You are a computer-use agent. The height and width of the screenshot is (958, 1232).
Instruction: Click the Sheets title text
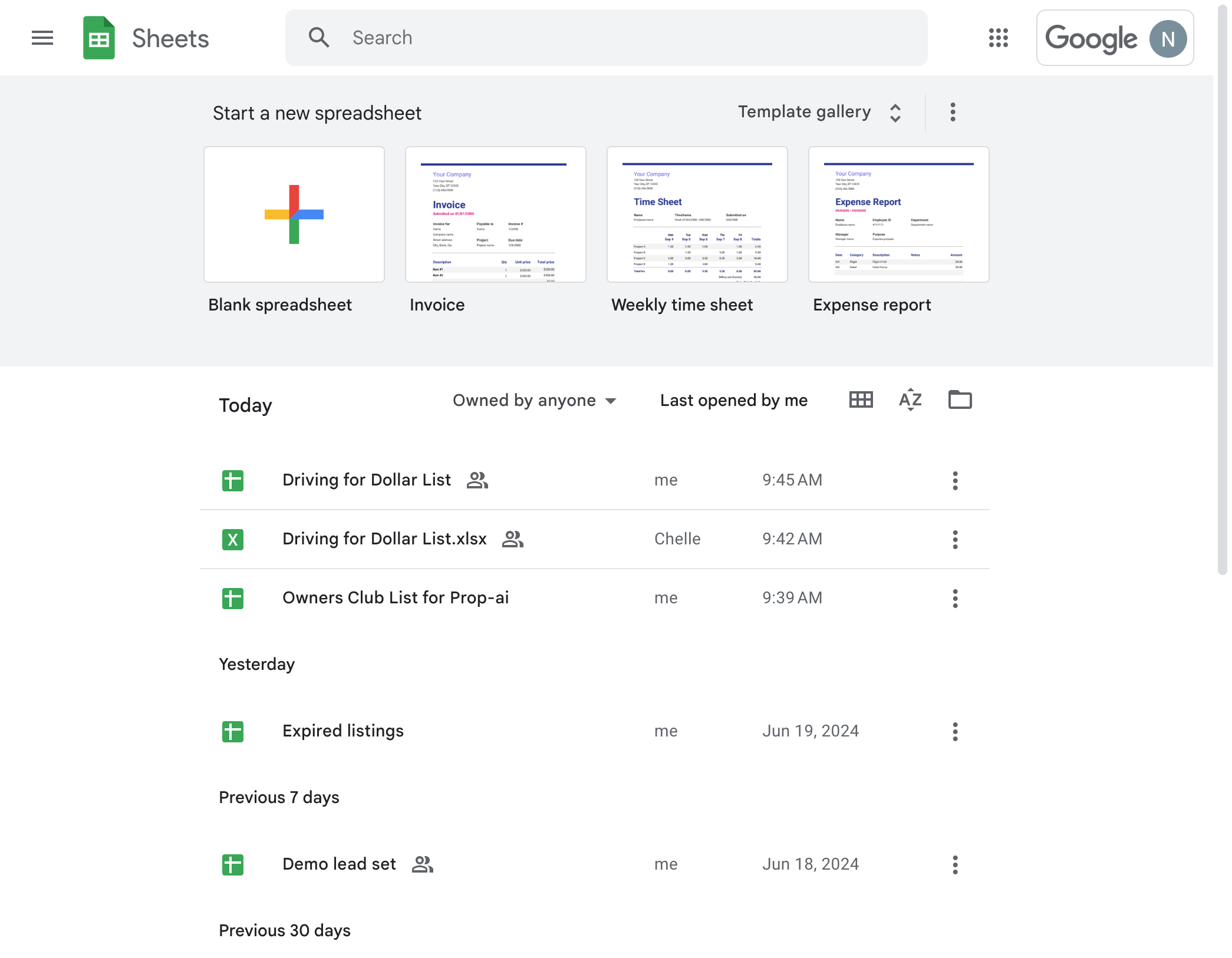[170, 38]
